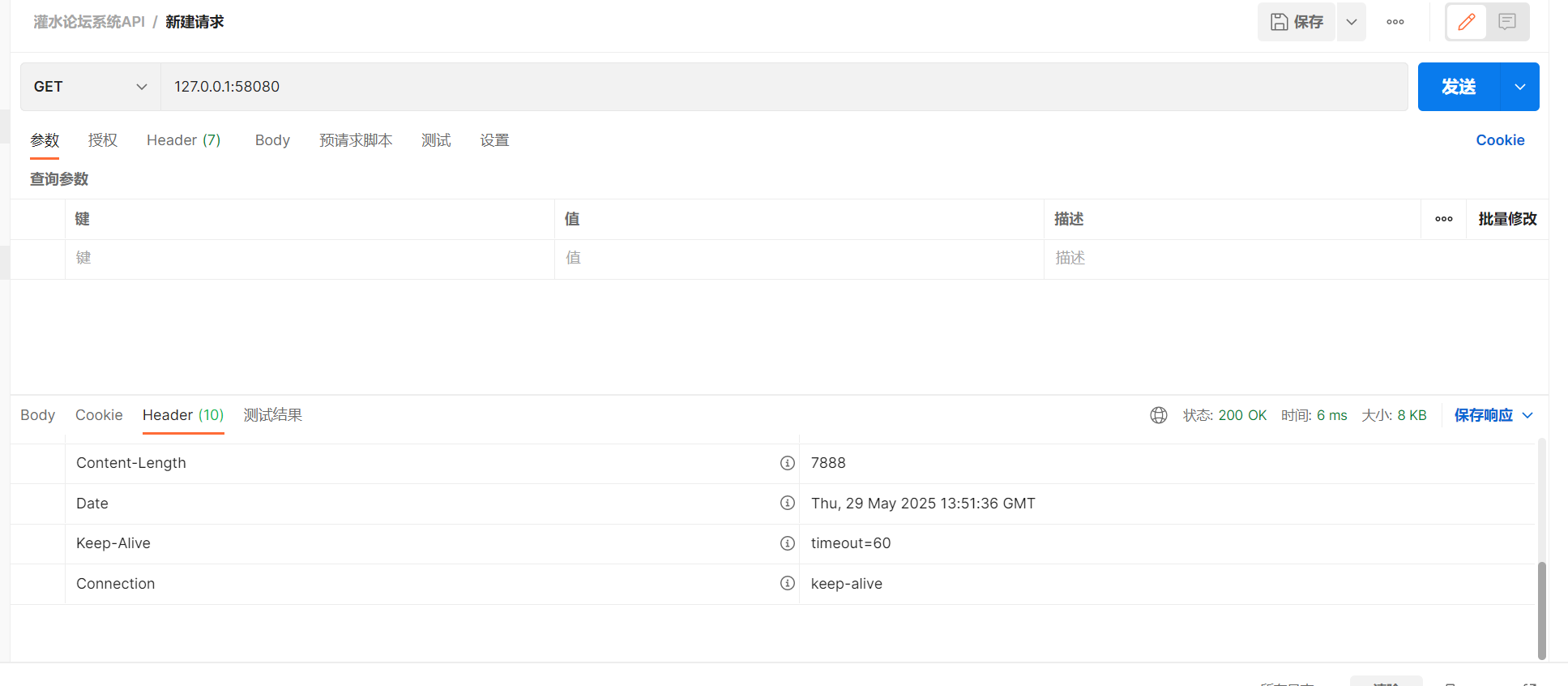The height and width of the screenshot is (686, 1568).
Task: Show the response Cookie tab
Action: [99, 415]
